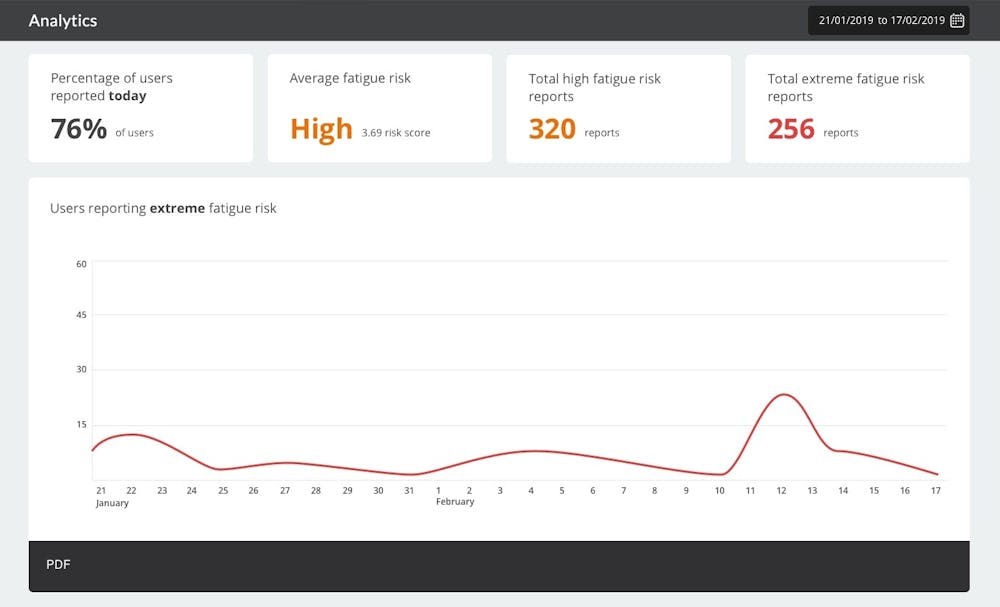
Task: Click the x-axis date label 14
Action: [x=843, y=490]
